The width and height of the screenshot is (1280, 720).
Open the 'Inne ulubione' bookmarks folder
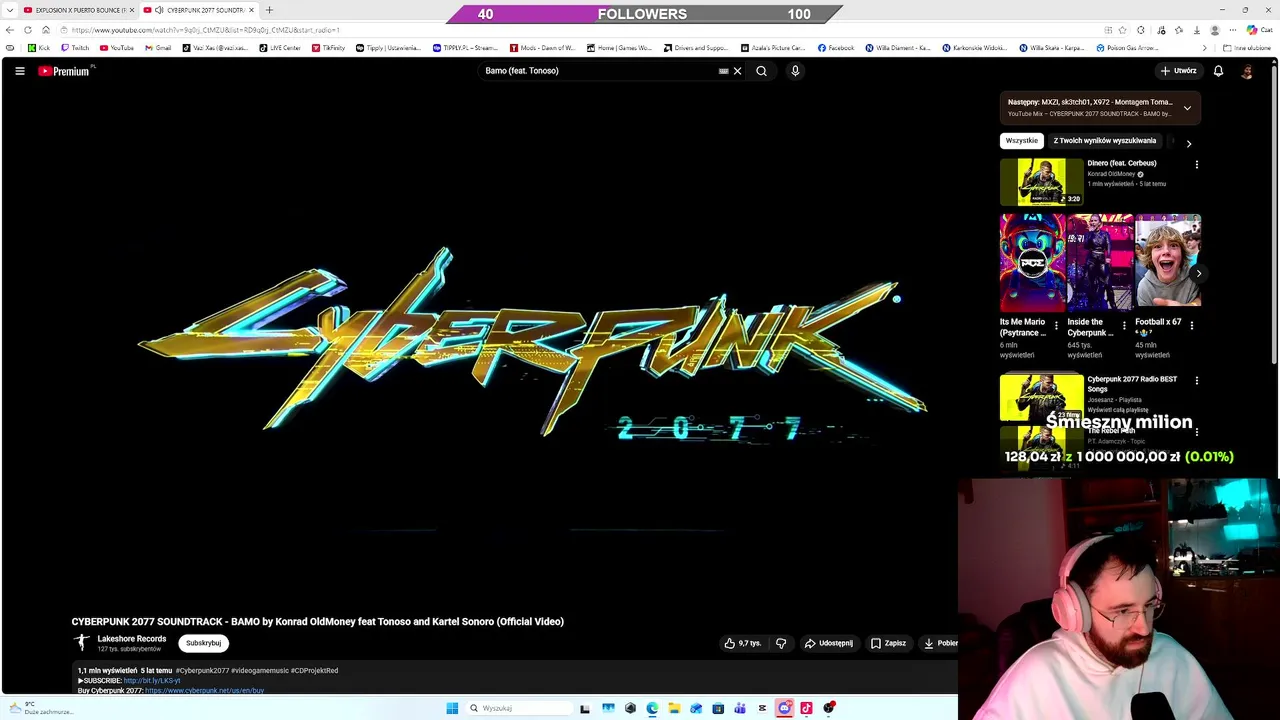click(x=1247, y=48)
